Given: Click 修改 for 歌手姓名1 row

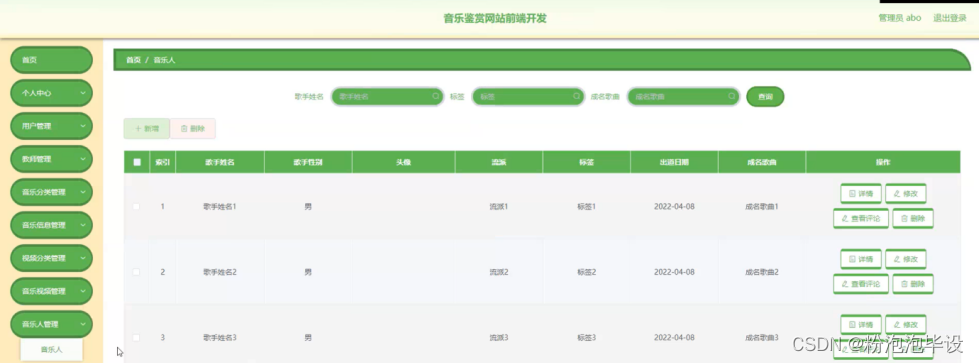Looking at the screenshot, I should 905,194.
